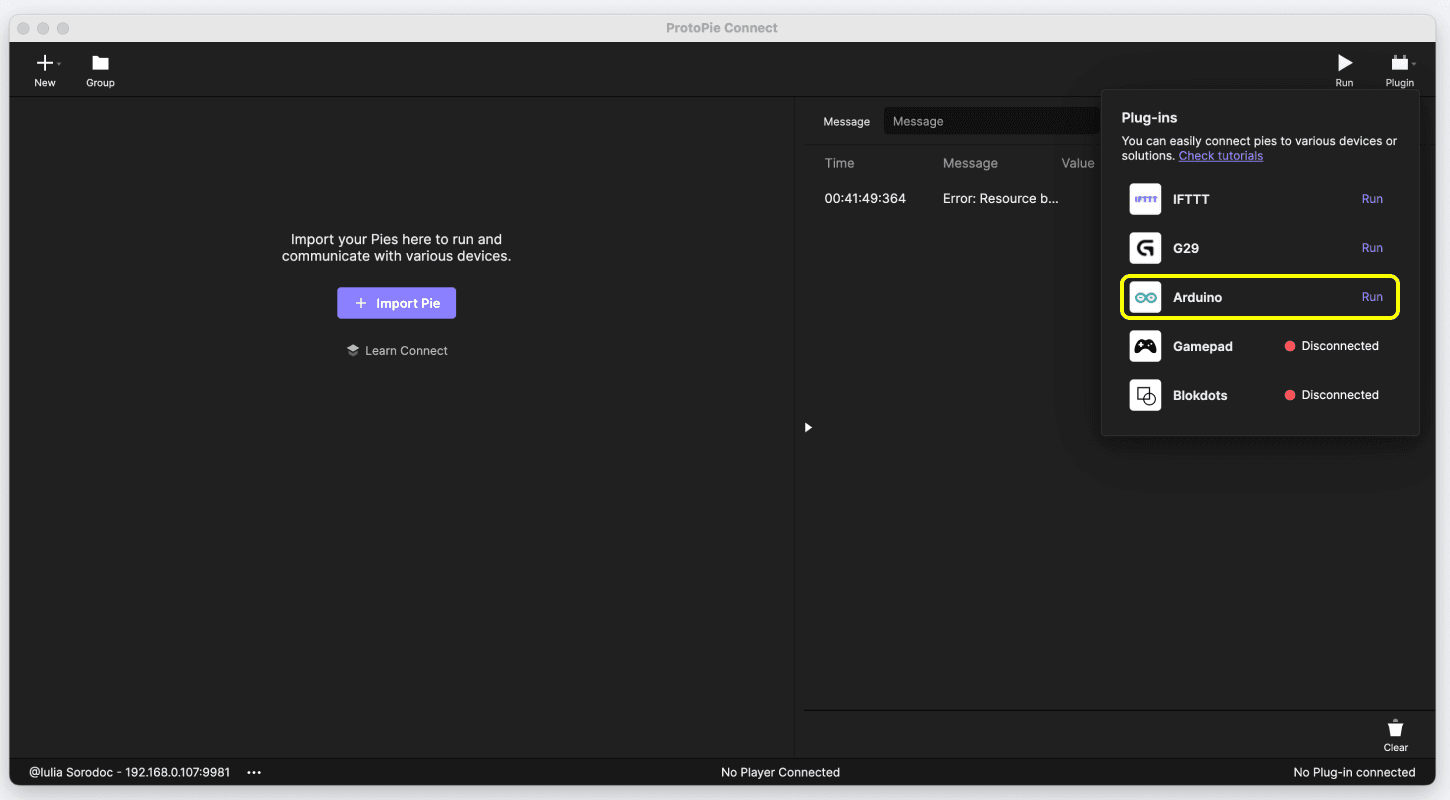
Task: Click Gamepad Disconnected status
Action: (x=1331, y=346)
